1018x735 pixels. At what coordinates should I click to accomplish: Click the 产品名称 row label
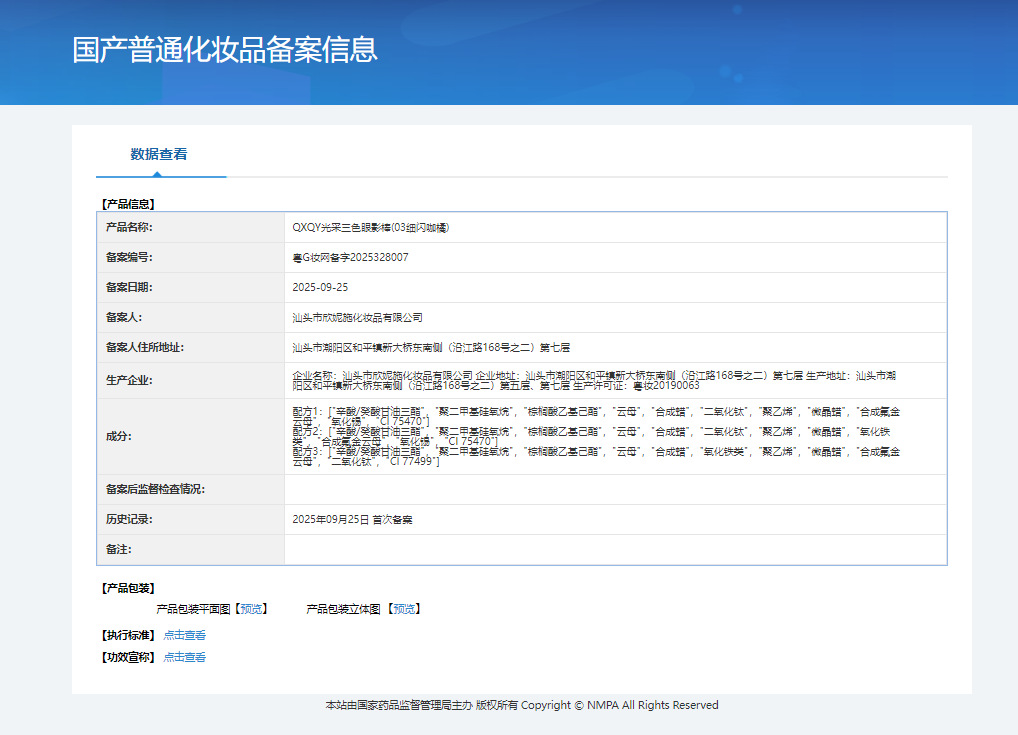(x=129, y=227)
